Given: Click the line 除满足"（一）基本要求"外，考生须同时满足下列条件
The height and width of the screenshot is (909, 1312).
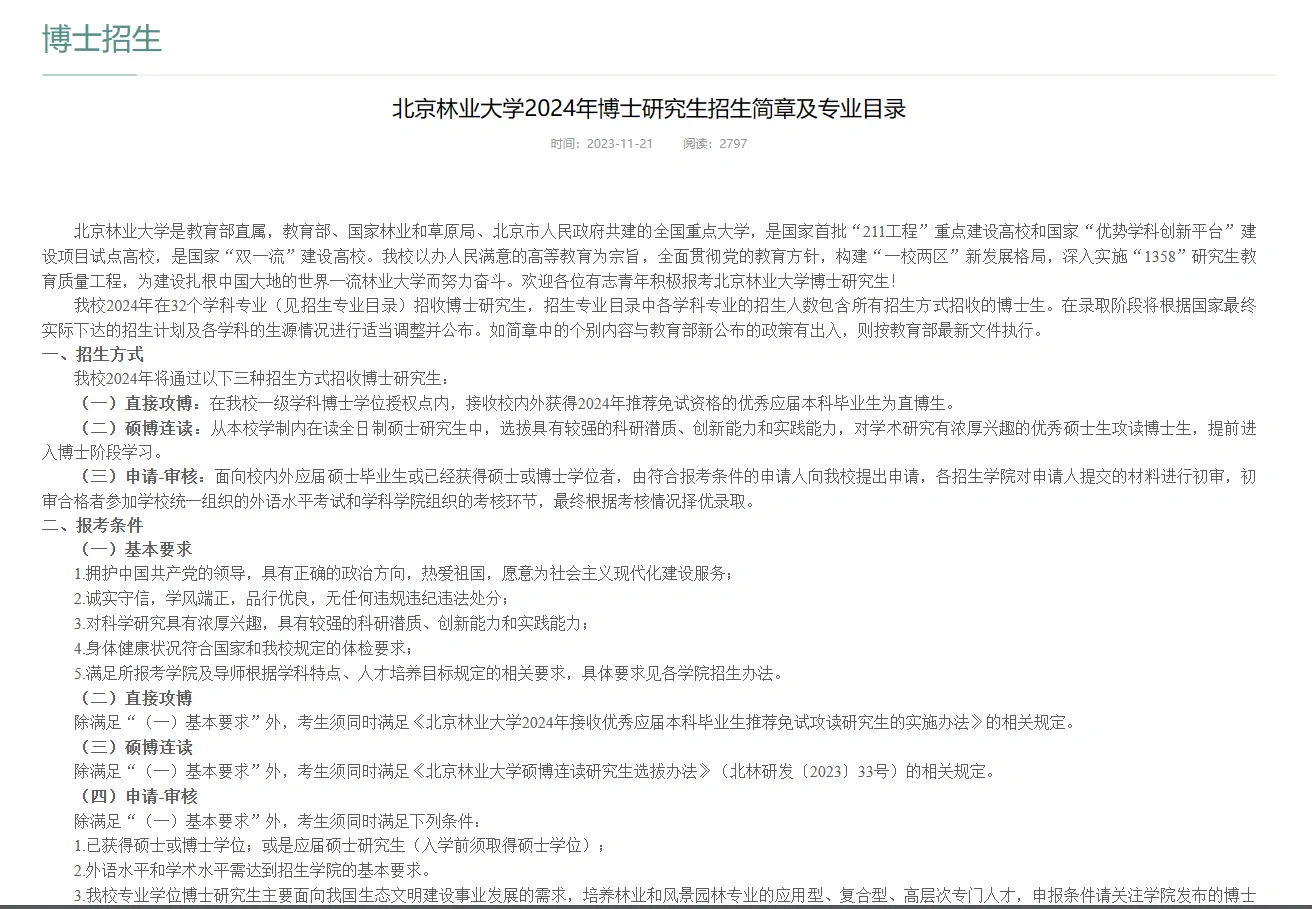Looking at the screenshot, I should [x=278, y=821].
